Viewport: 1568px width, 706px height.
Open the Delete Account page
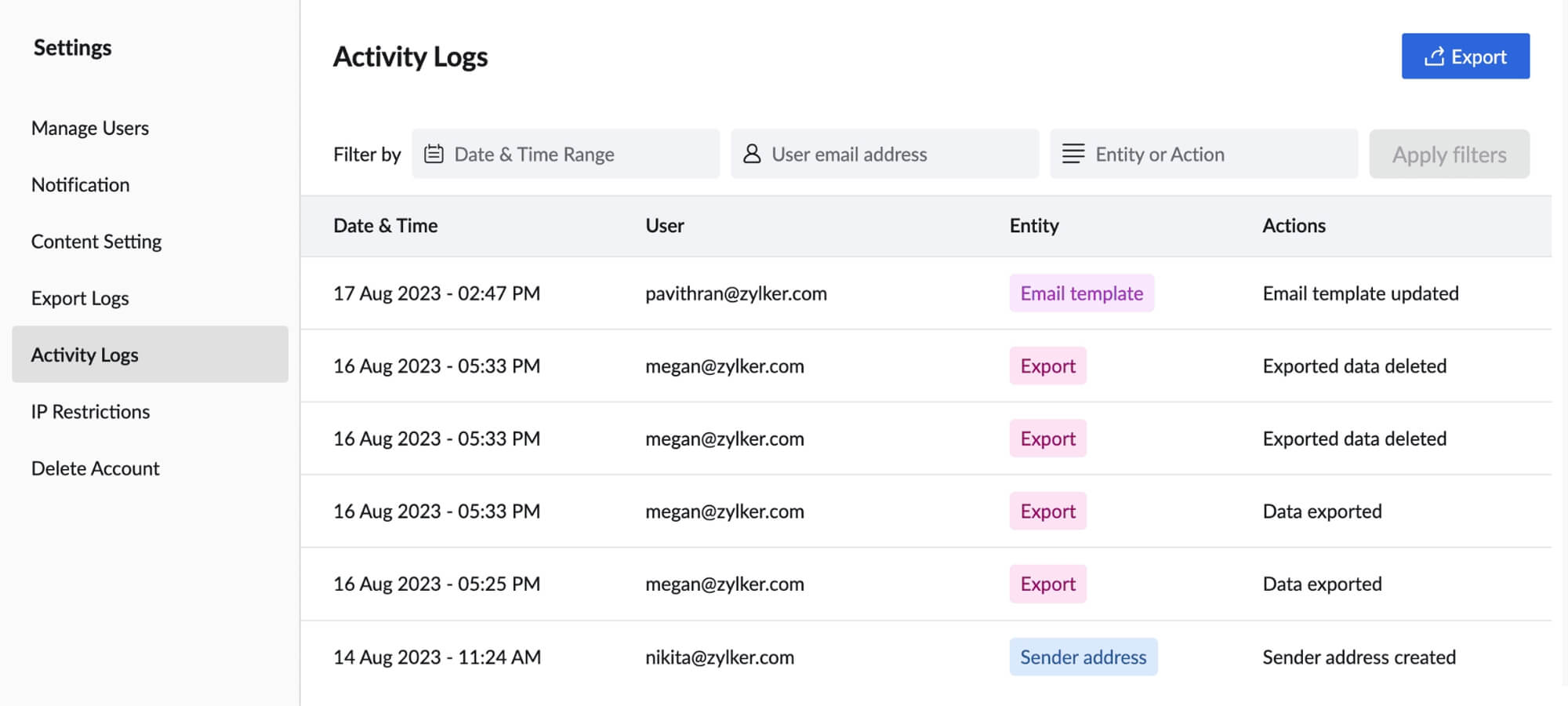[x=95, y=468]
